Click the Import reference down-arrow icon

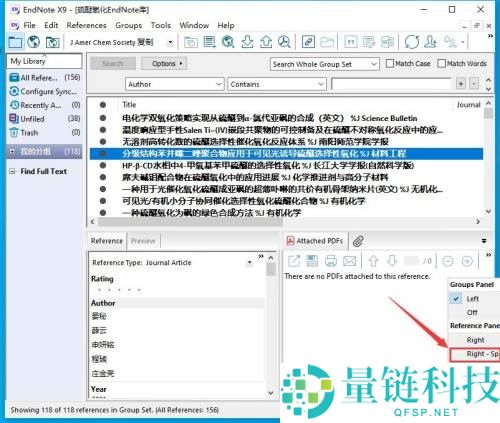[247, 42]
